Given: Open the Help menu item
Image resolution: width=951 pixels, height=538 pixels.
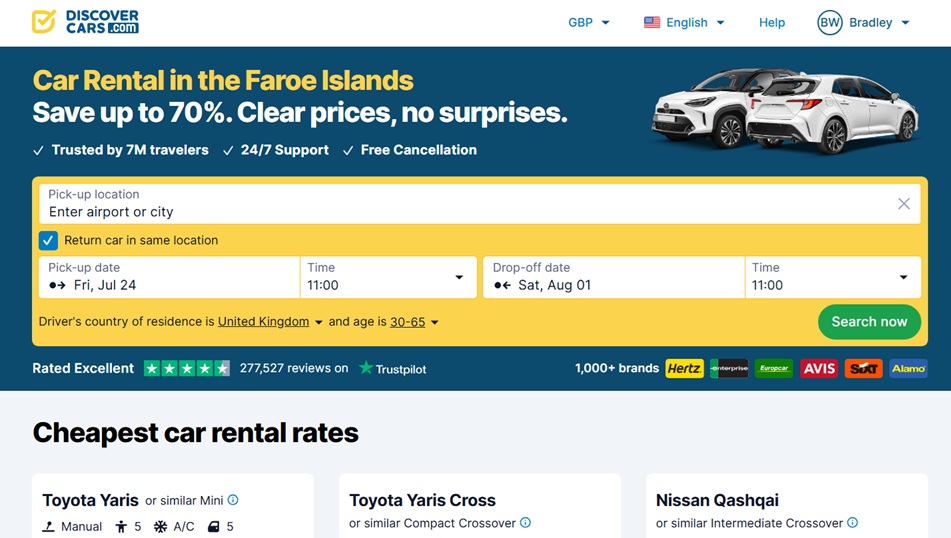Looking at the screenshot, I should click(771, 22).
